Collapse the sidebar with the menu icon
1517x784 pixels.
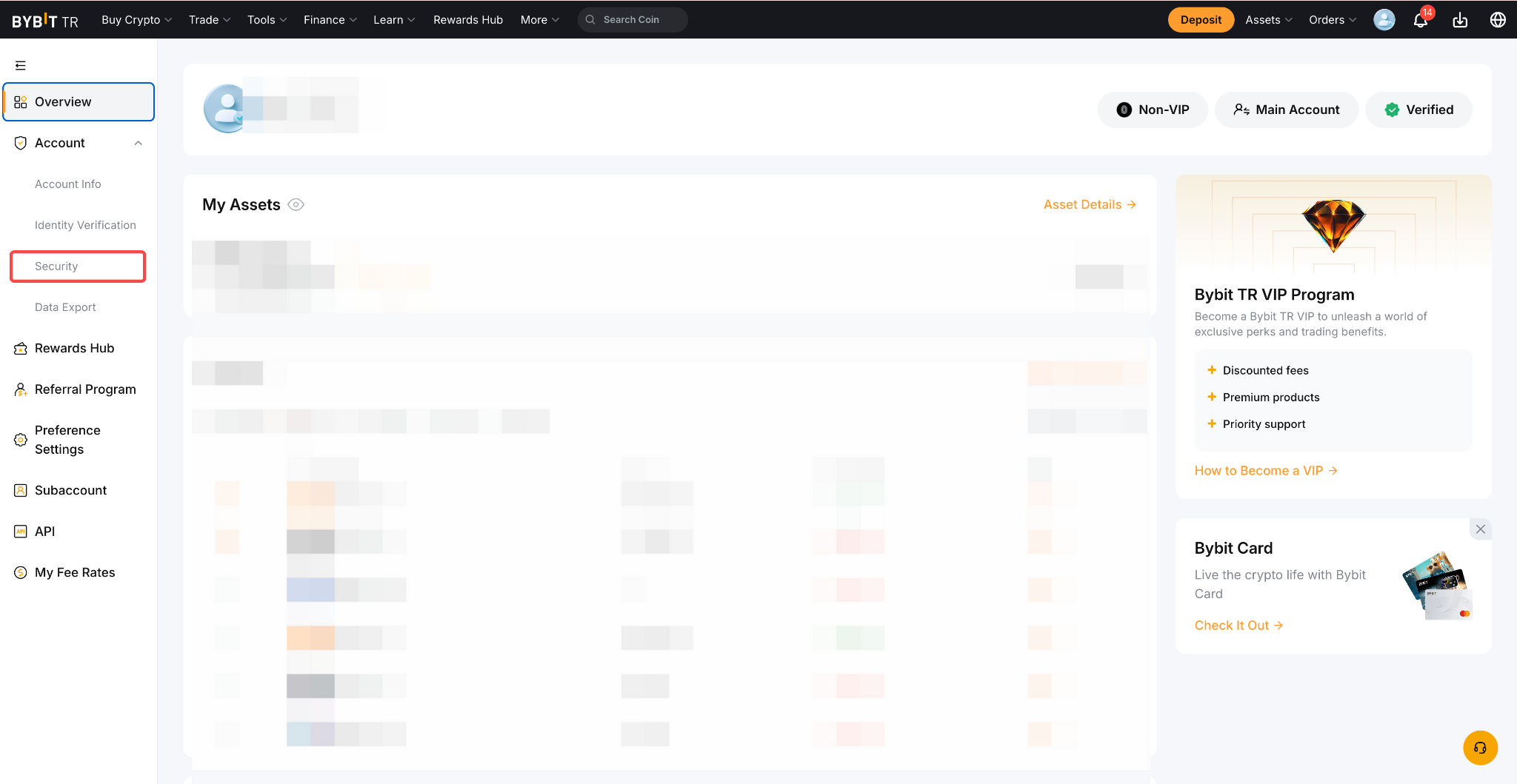coord(21,66)
